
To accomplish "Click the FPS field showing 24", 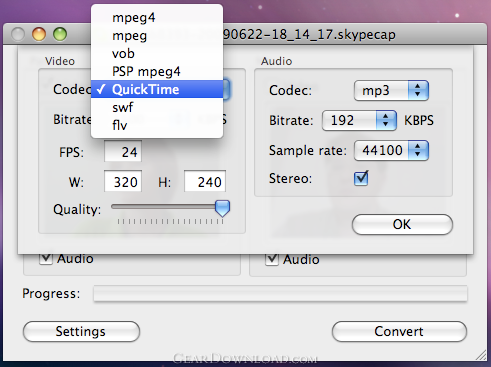I will point(123,152).
